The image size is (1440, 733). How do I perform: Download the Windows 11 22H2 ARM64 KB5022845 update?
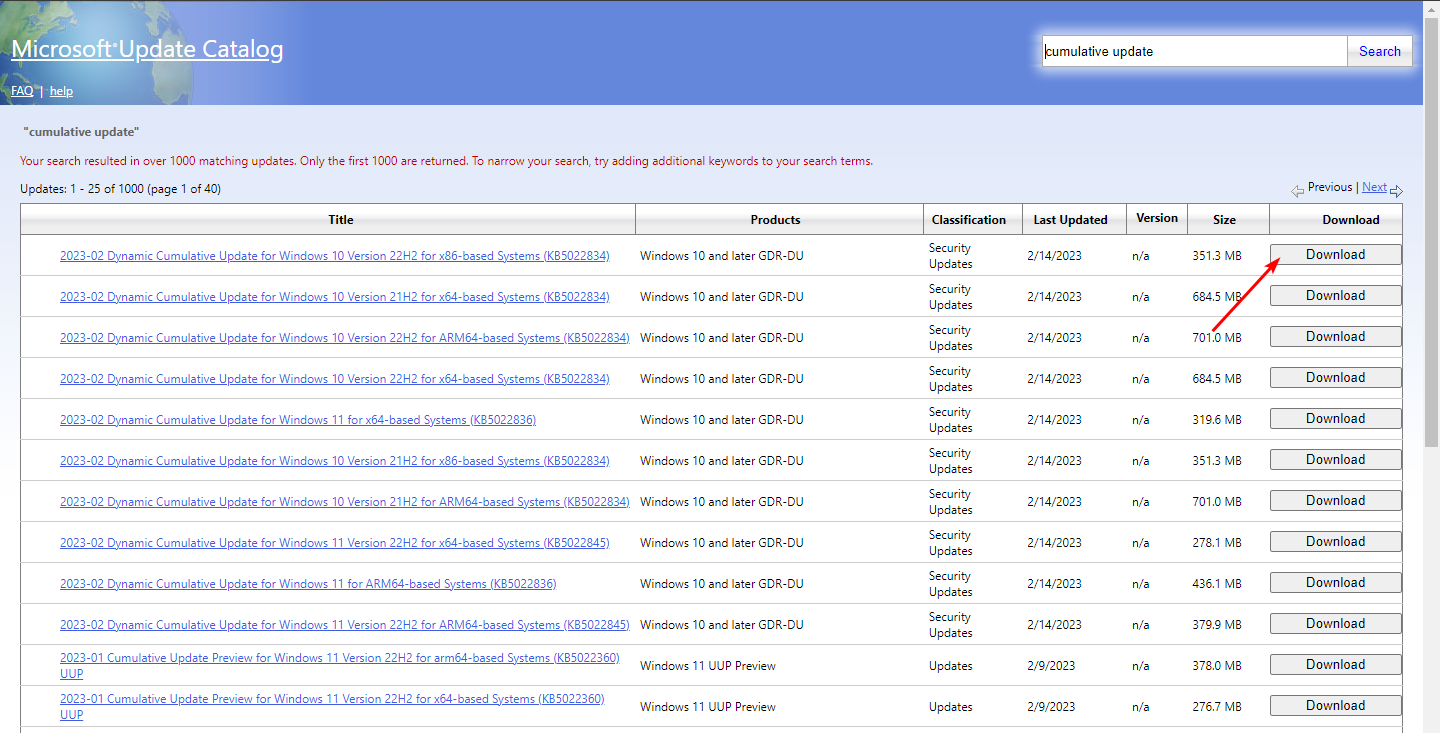click(1335, 624)
